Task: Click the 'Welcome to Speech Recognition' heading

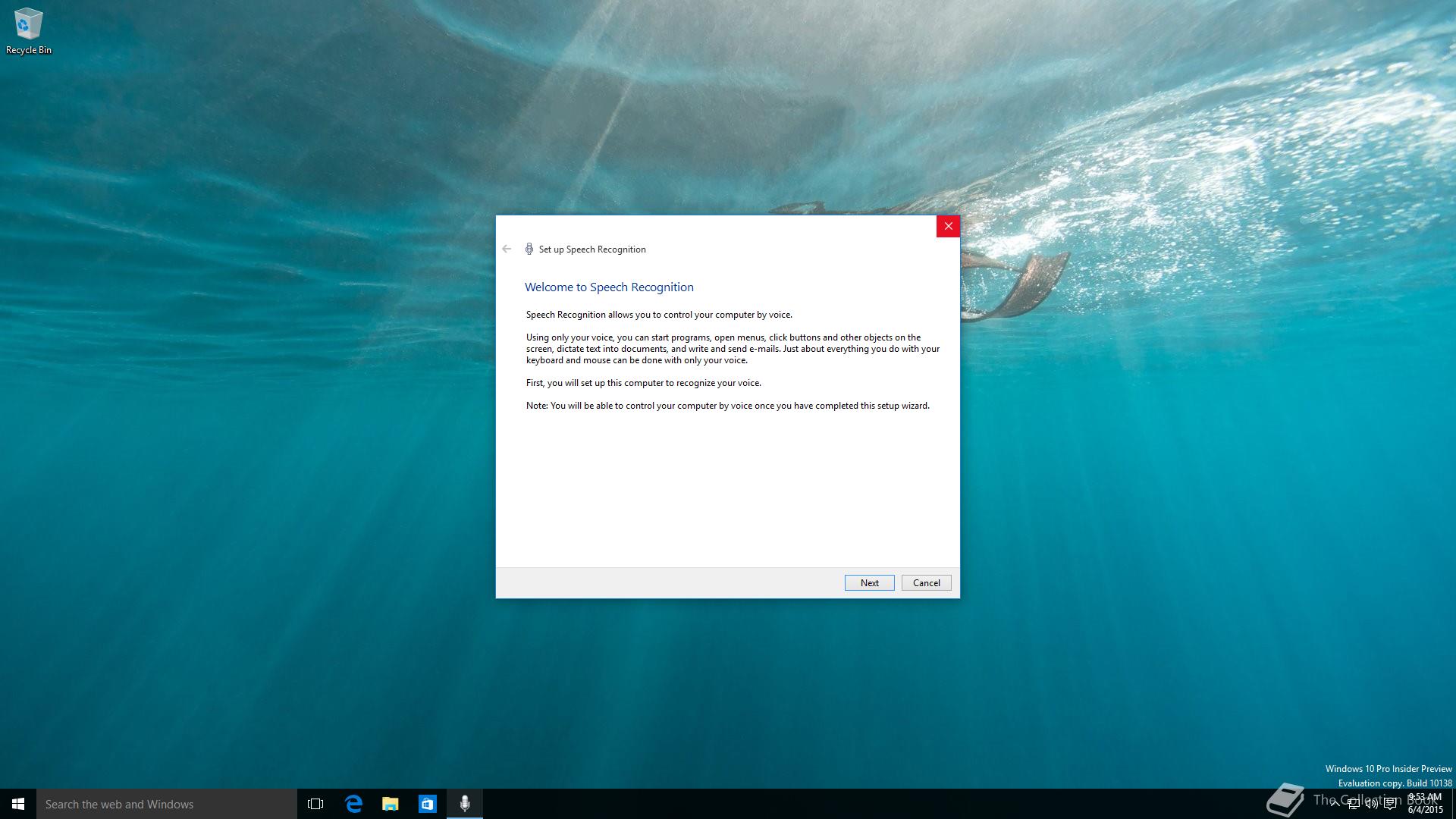Action: click(609, 287)
